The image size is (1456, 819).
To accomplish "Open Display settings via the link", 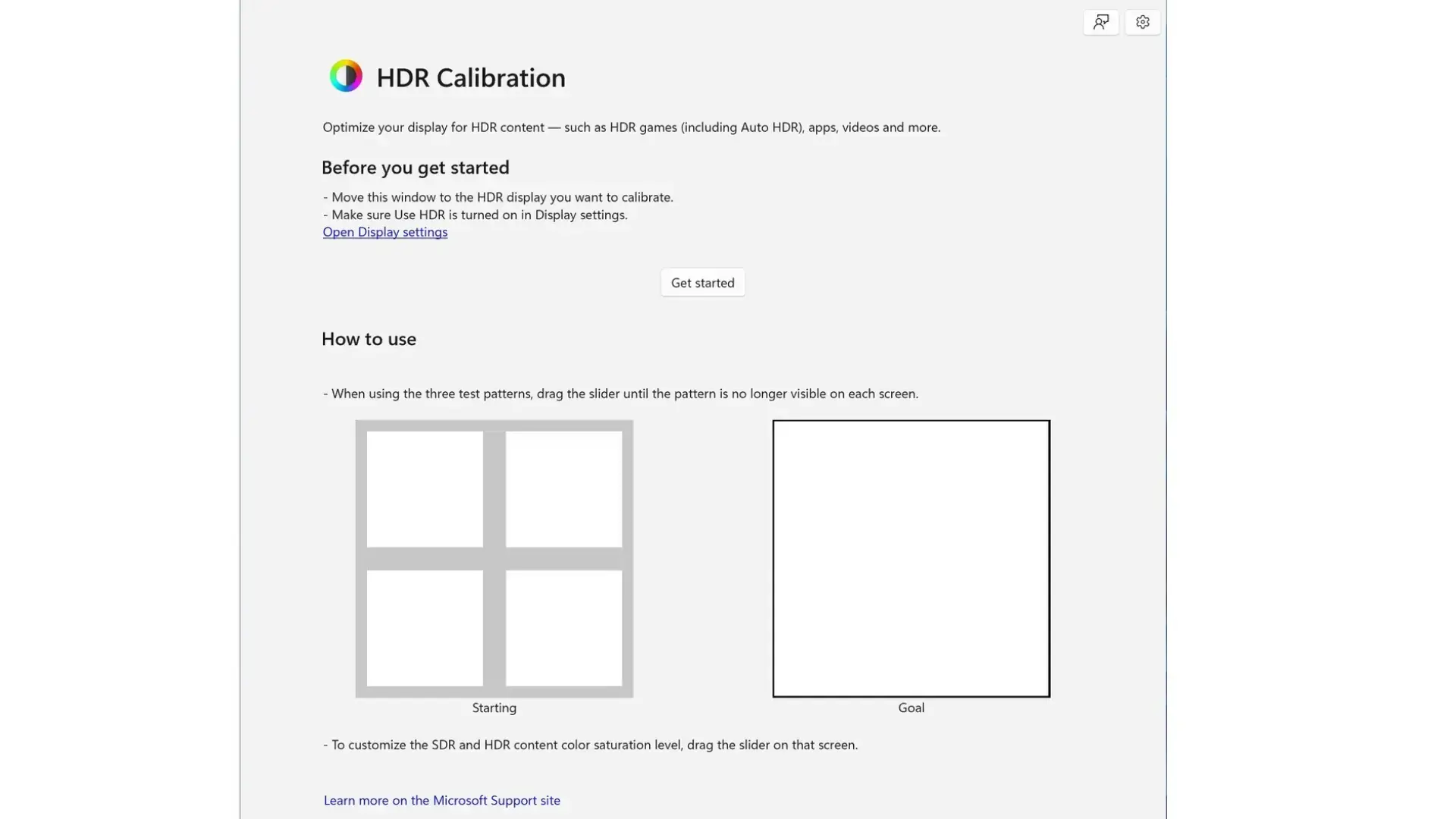I will point(384,232).
